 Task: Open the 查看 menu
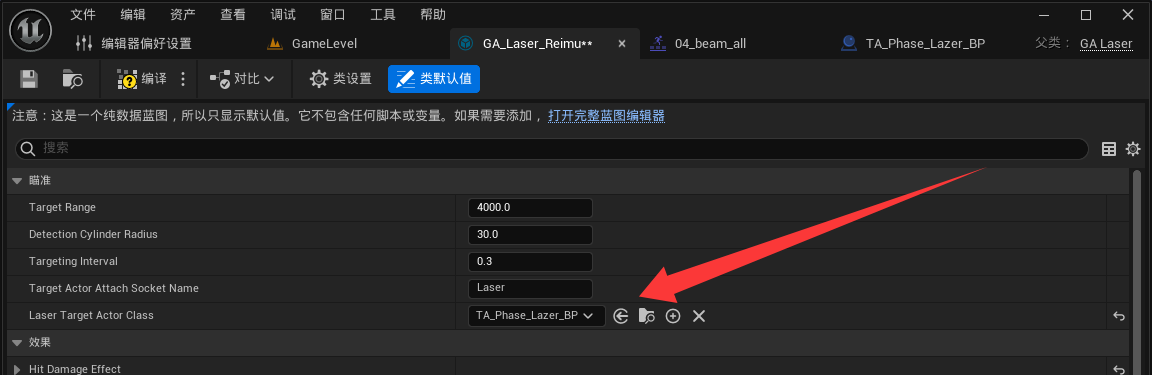[233, 15]
